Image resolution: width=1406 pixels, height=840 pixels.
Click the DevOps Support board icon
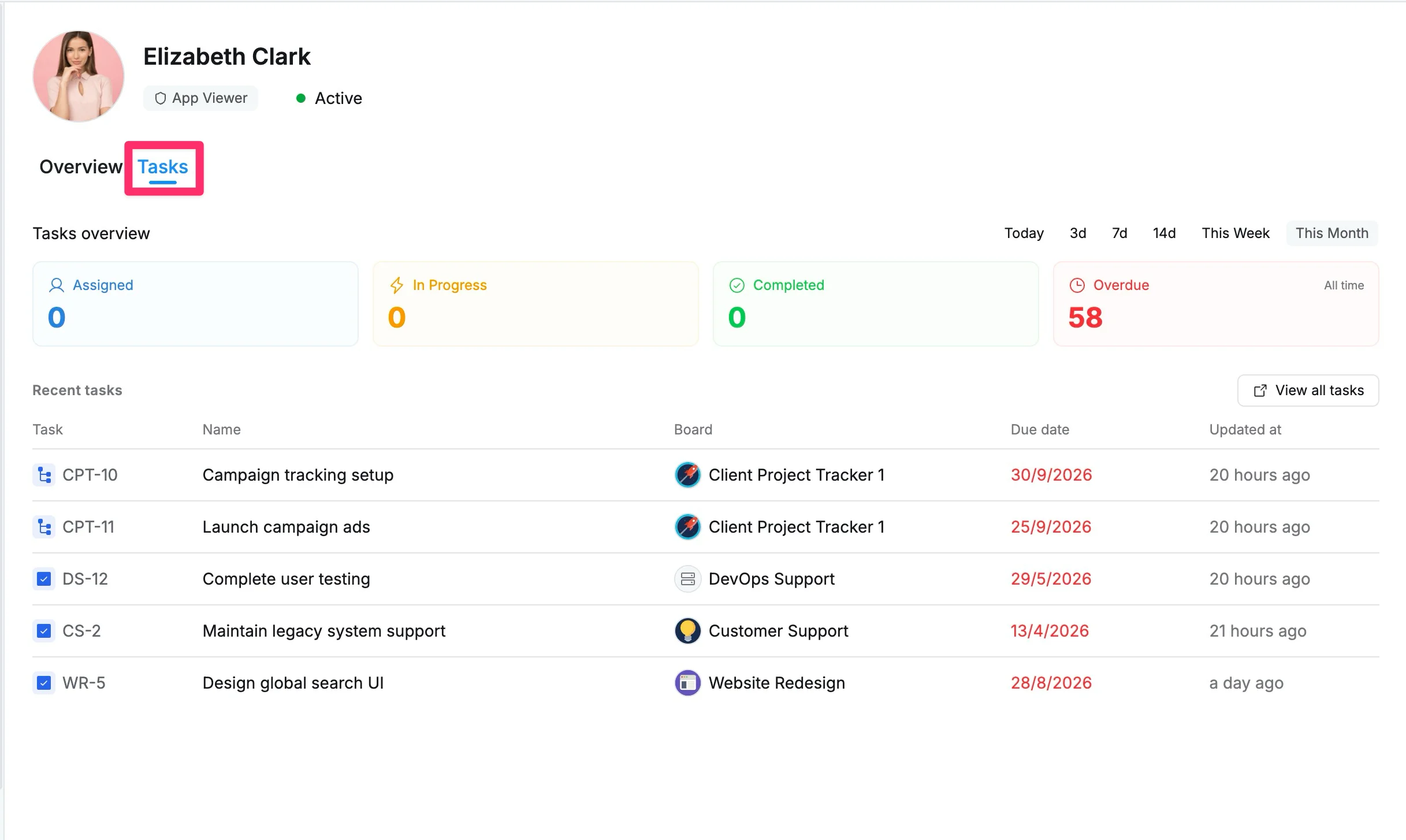coord(687,579)
